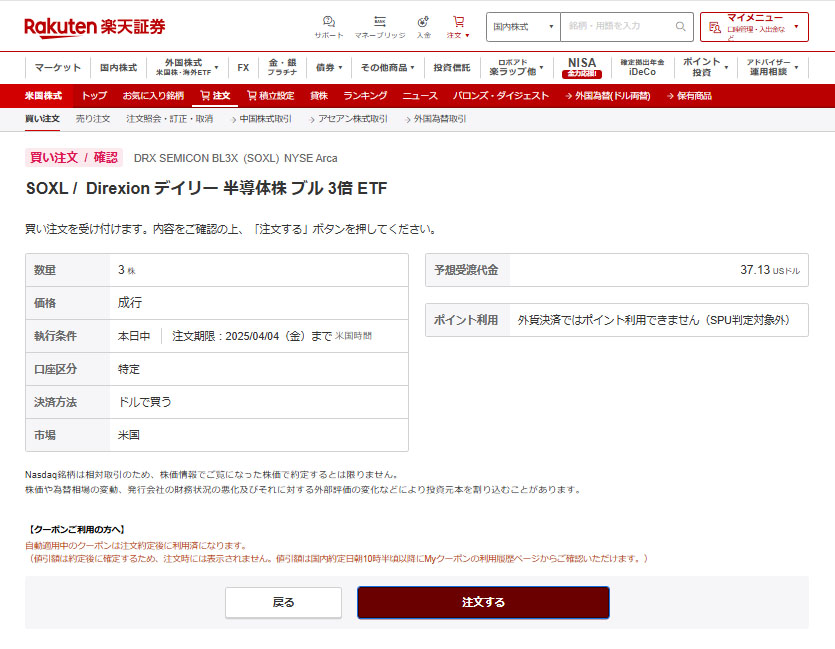Switch to the 売り注文 sub-tab

[93, 119]
